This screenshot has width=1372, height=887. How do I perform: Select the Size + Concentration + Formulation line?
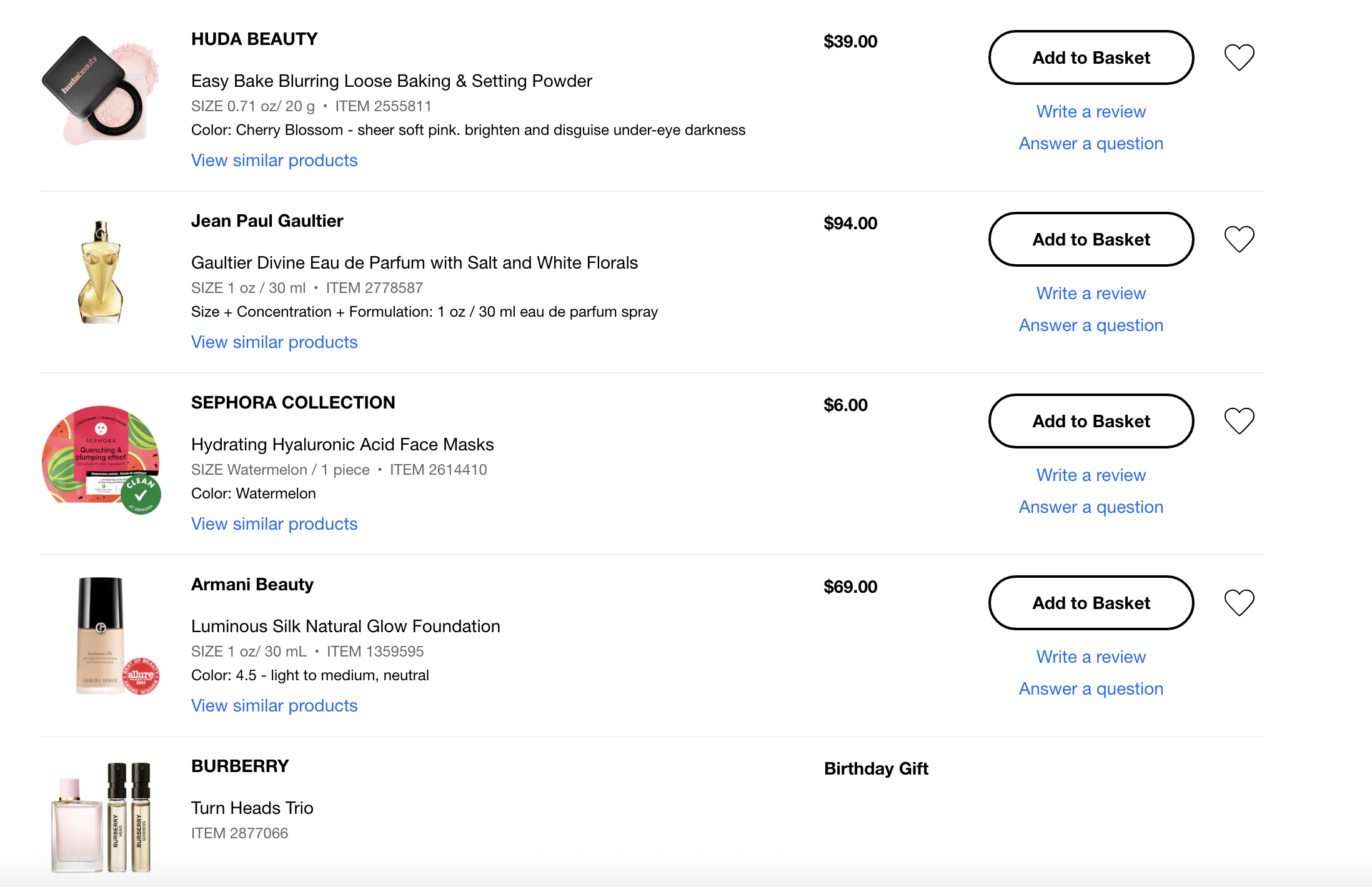(x=424, y=312)
